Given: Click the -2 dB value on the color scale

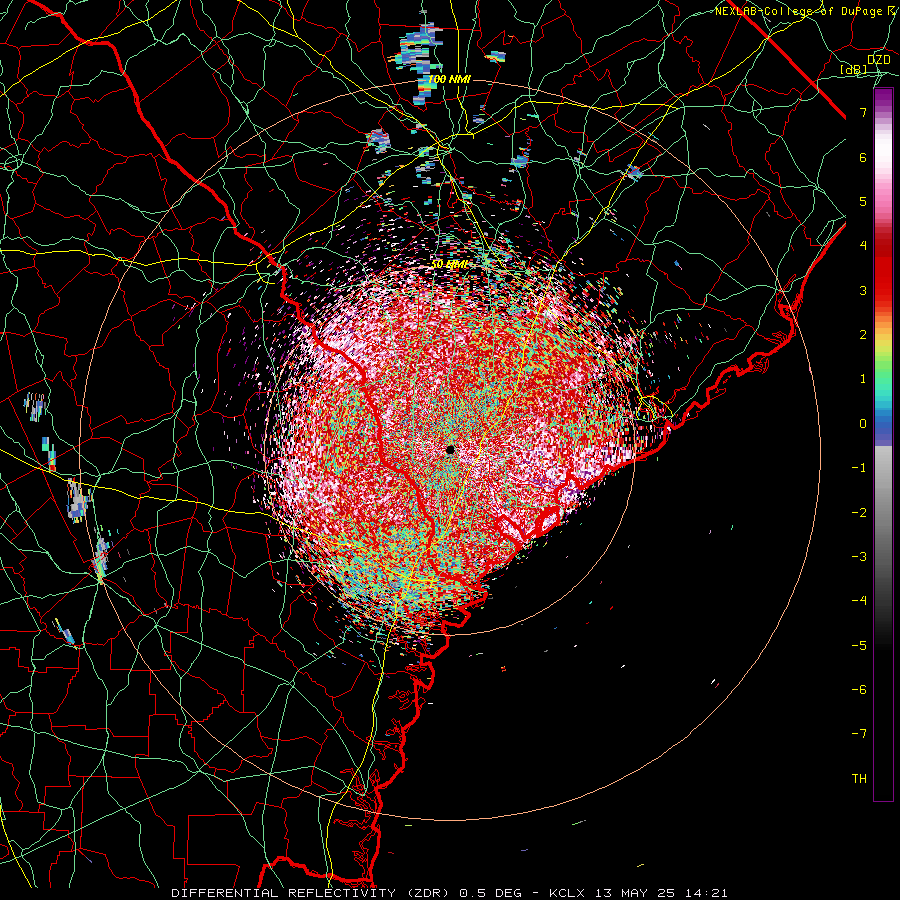Looking at the screenshot, I should coord(859,513).
